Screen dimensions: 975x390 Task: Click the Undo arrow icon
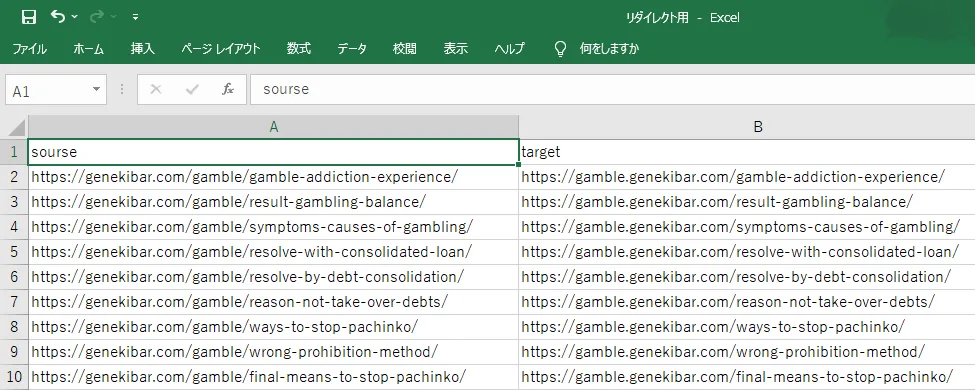point(58,16)
